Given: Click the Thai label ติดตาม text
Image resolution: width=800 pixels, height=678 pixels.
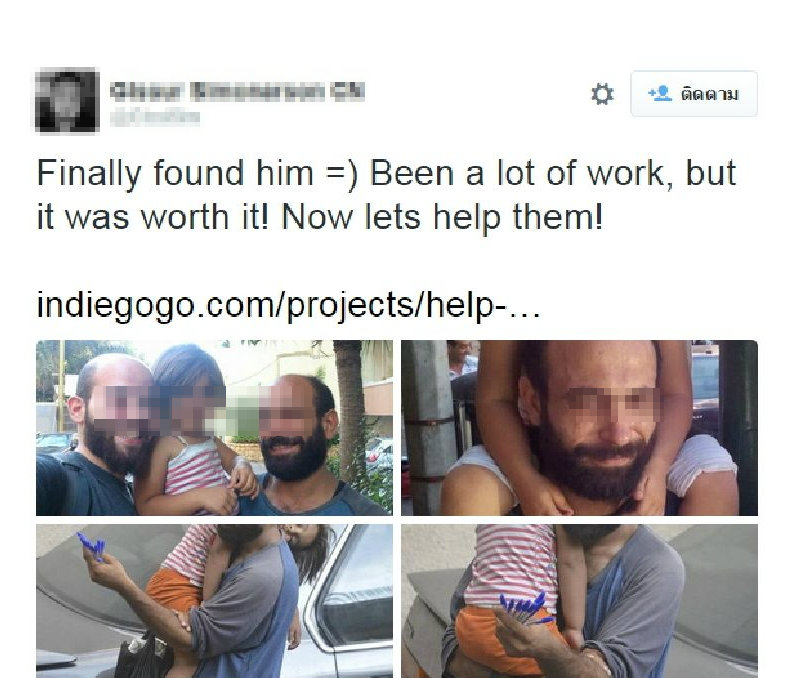Looking at the screenshot, I should [x=710, y=94].
